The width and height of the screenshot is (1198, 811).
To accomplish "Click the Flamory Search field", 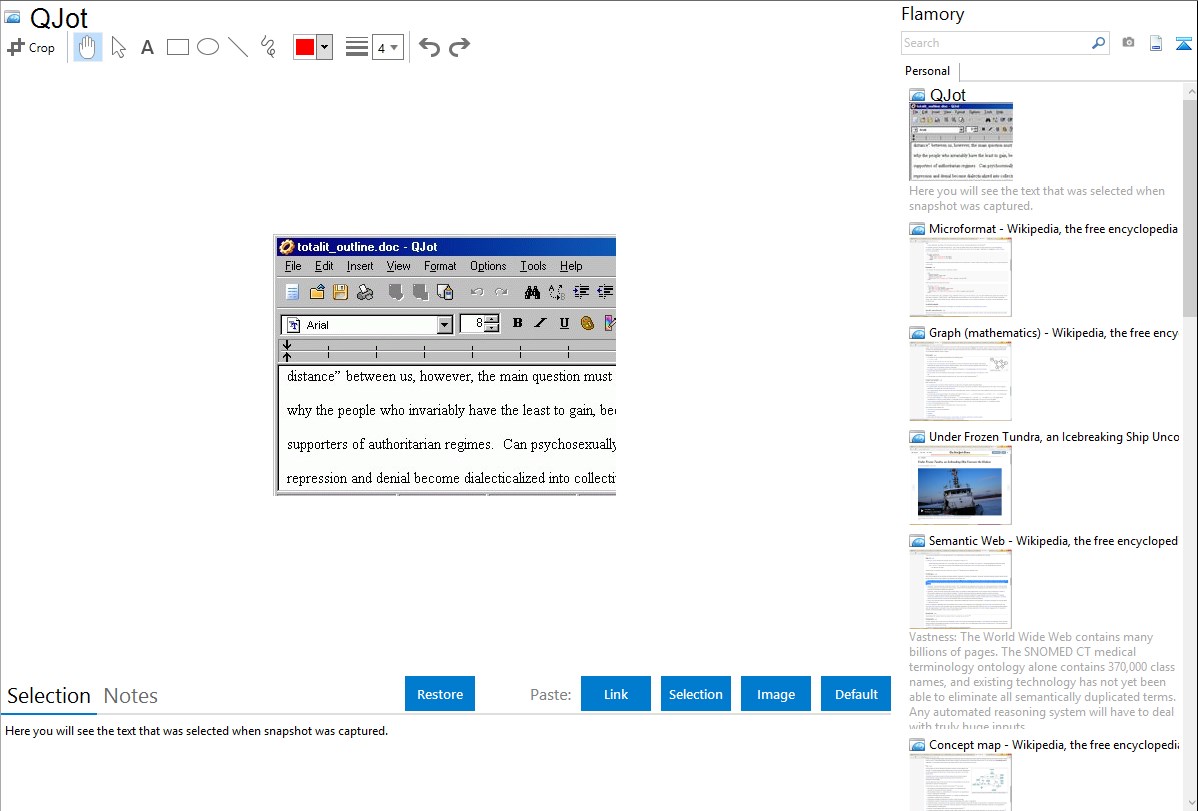I will (x=995, y=43).
